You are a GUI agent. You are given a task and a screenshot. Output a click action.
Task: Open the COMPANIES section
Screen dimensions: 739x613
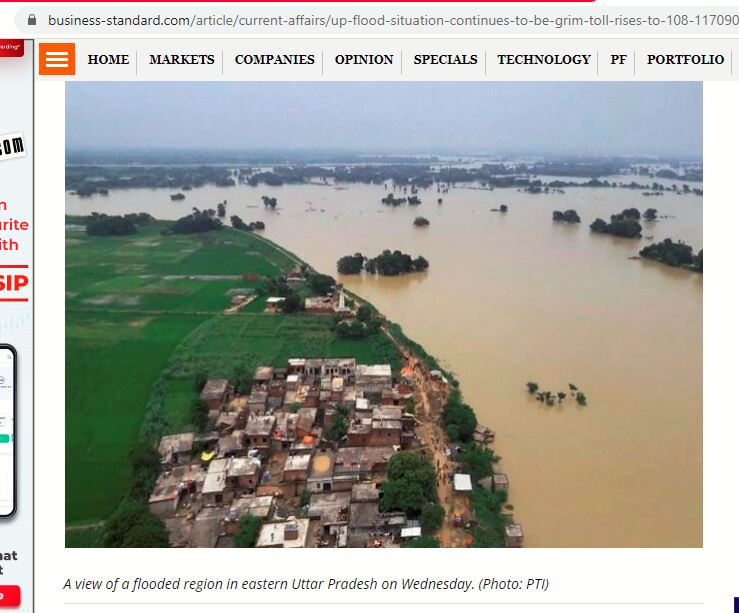[274, 59]
